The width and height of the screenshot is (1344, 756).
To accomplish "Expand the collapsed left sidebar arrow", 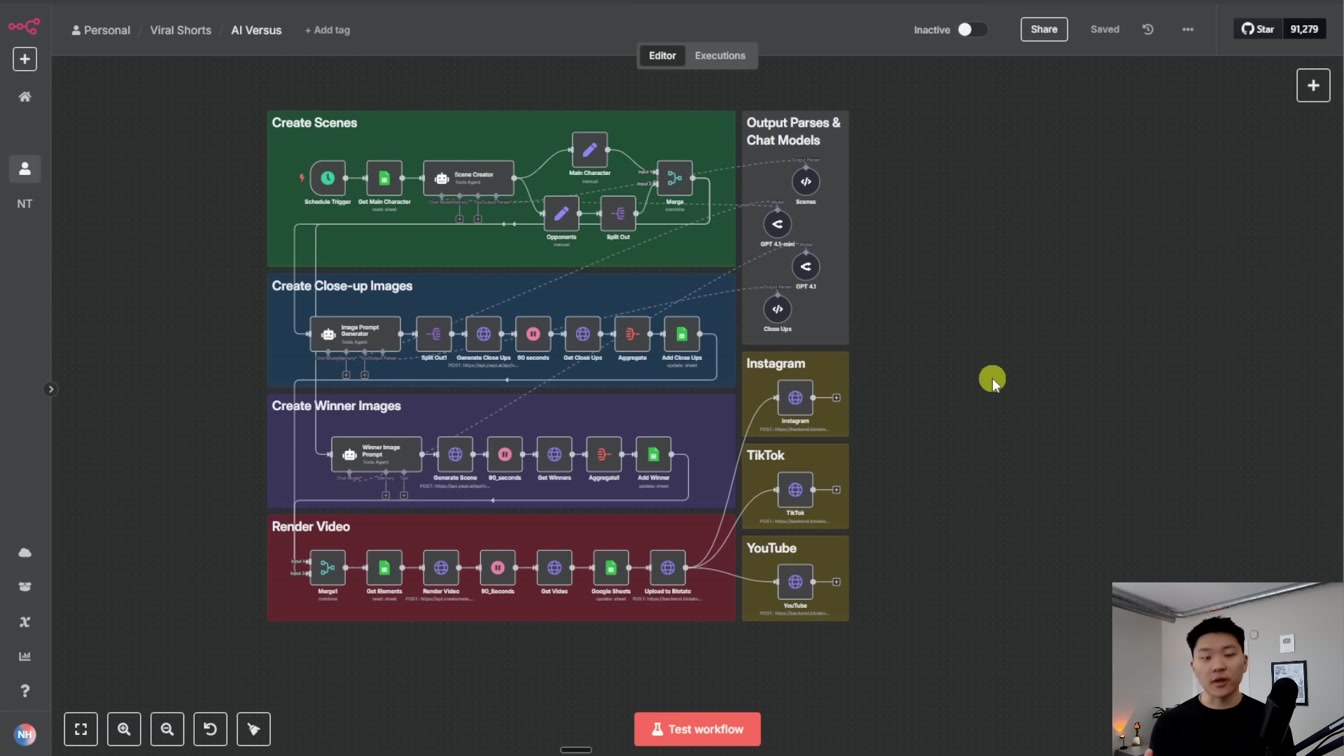I will (x=50, y=389).
